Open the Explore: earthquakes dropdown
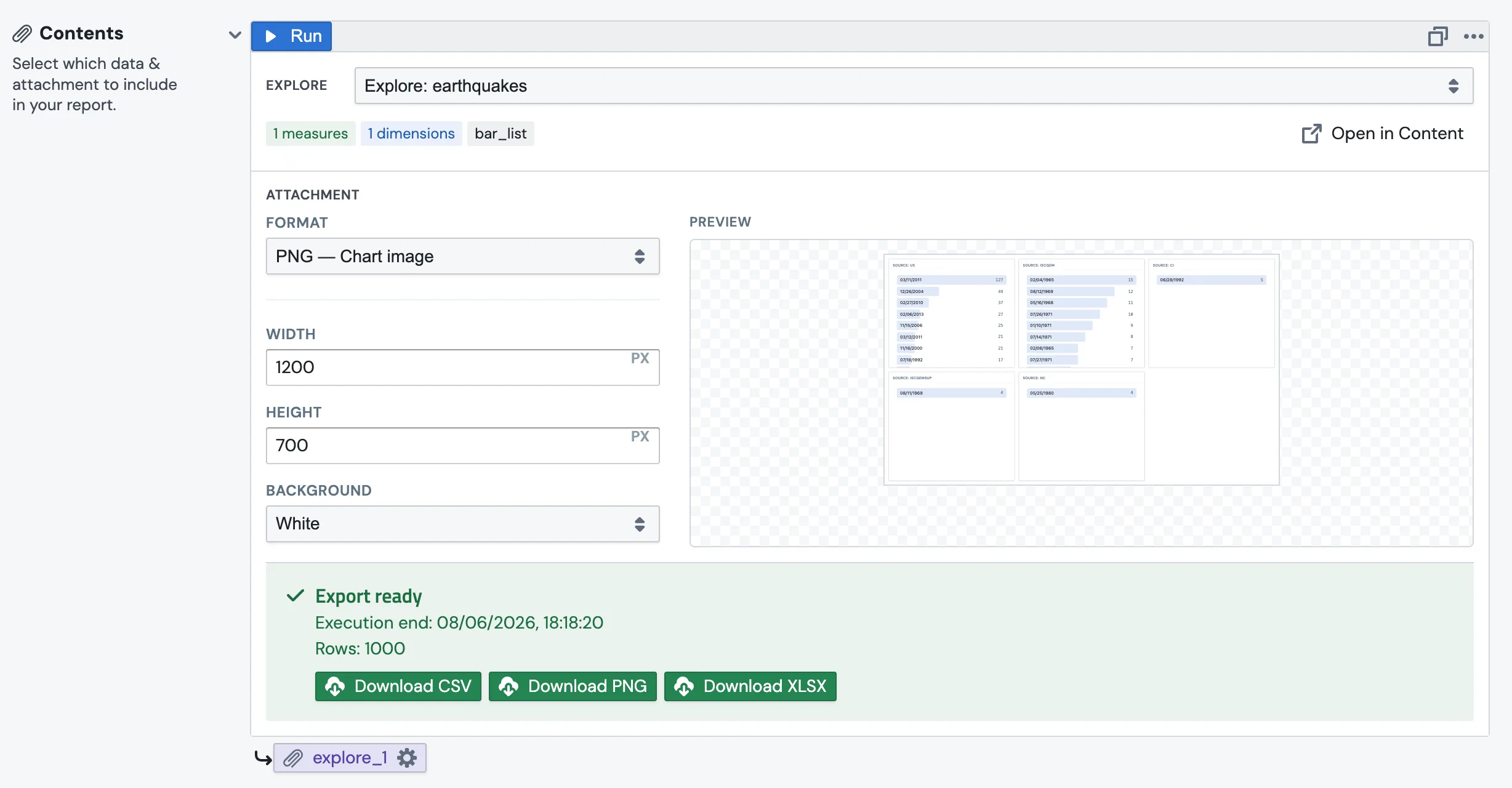The width and height of the screenshot is (1512, 788). [914, 86]
